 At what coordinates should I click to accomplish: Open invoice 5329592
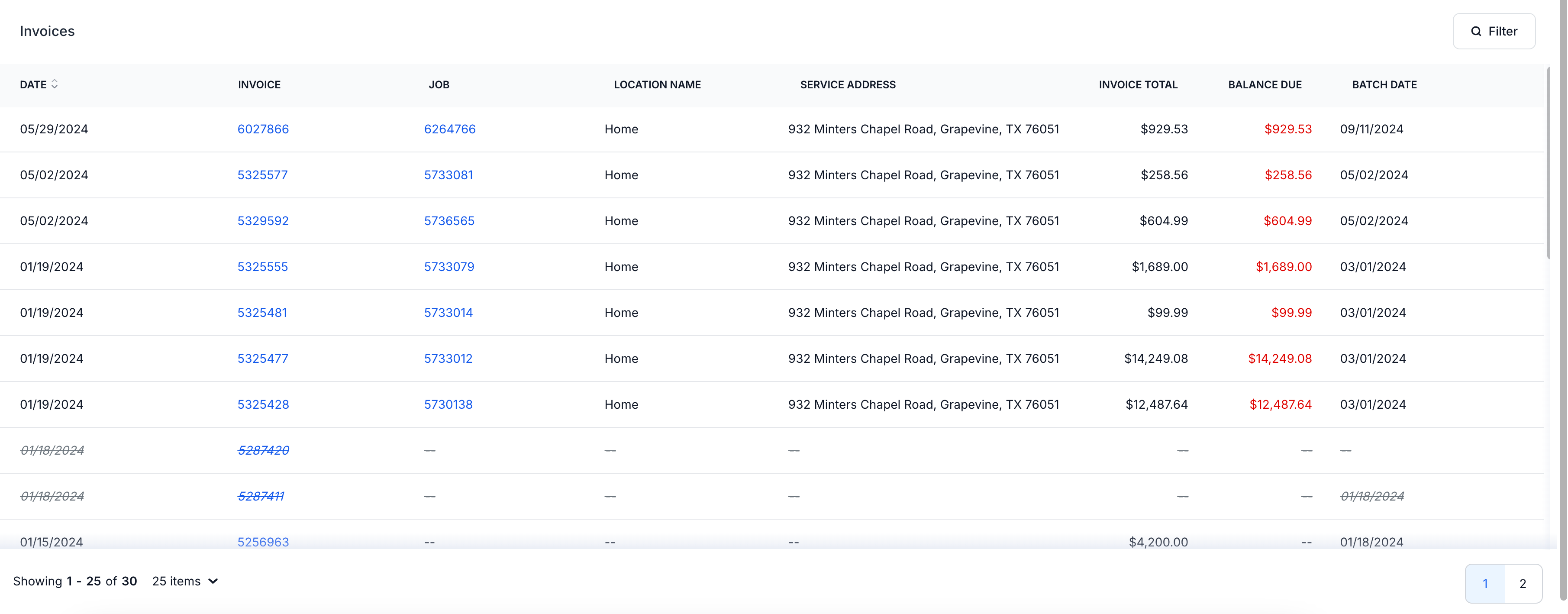pos(263,221)
